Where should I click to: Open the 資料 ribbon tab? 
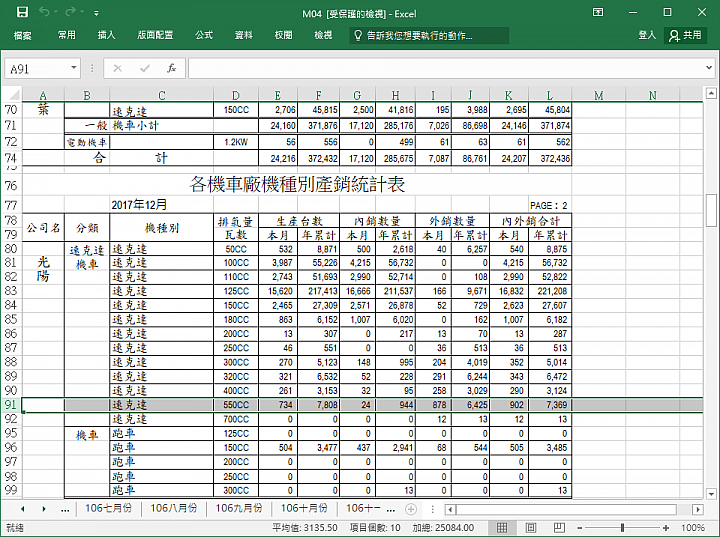pos(243,35)
